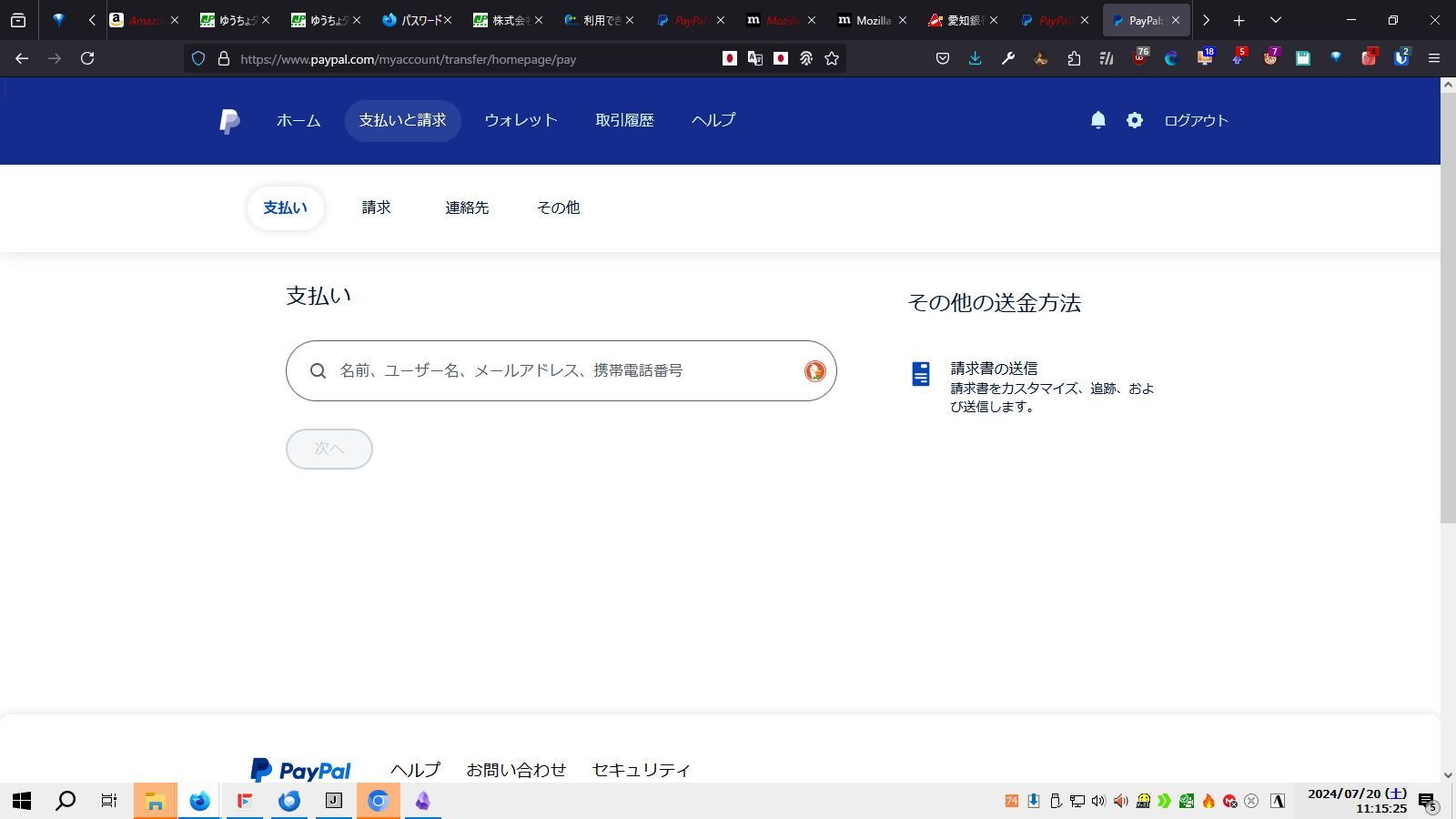Open a new browser tab
1456x819 pixels.
click(1239, 20)
